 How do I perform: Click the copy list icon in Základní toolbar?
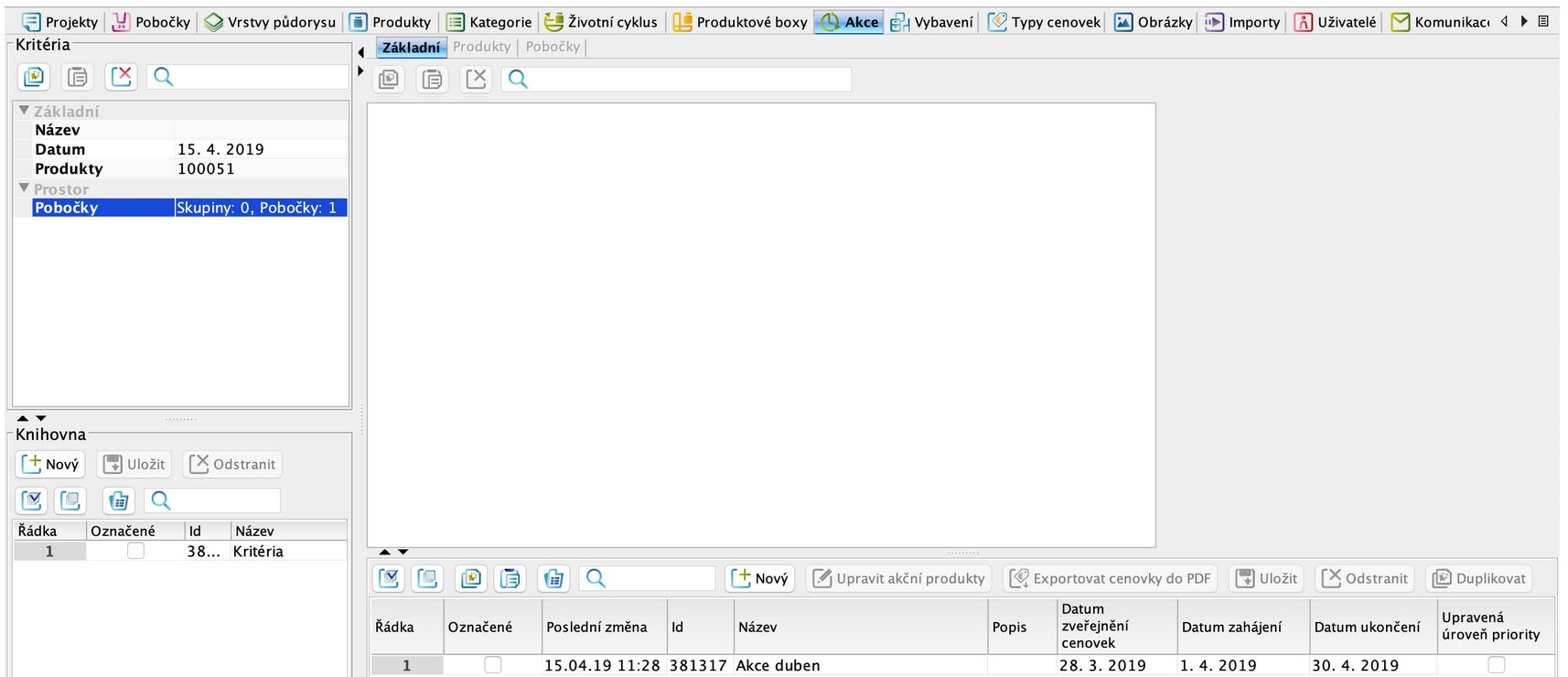432,80
